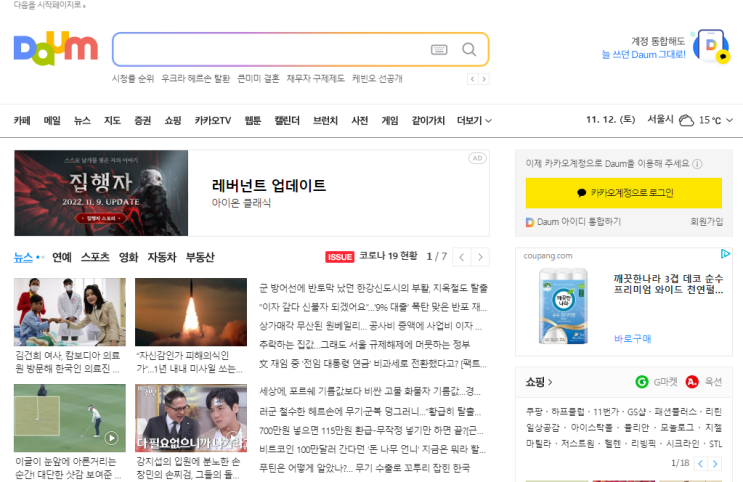Click trending keyword 채무자 구제제도
This screenshot has width=743, height=482.
point(316,79)
